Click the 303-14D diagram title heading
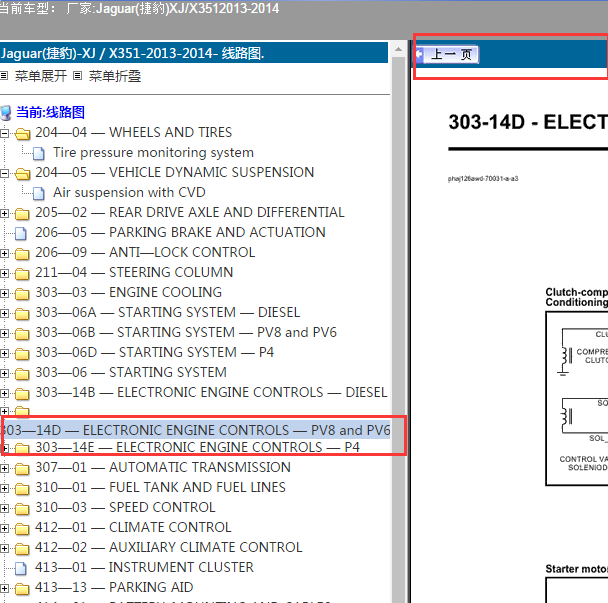Screen dimensions: 608x603 coord(528,122)
